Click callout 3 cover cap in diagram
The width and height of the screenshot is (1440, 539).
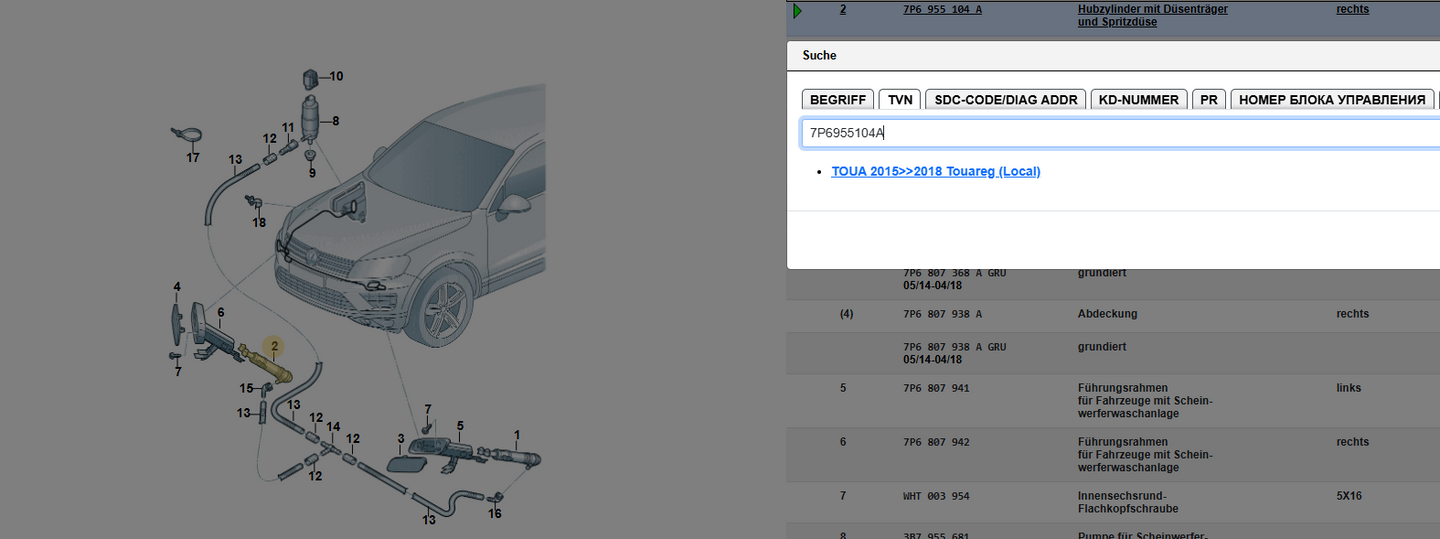401,439
